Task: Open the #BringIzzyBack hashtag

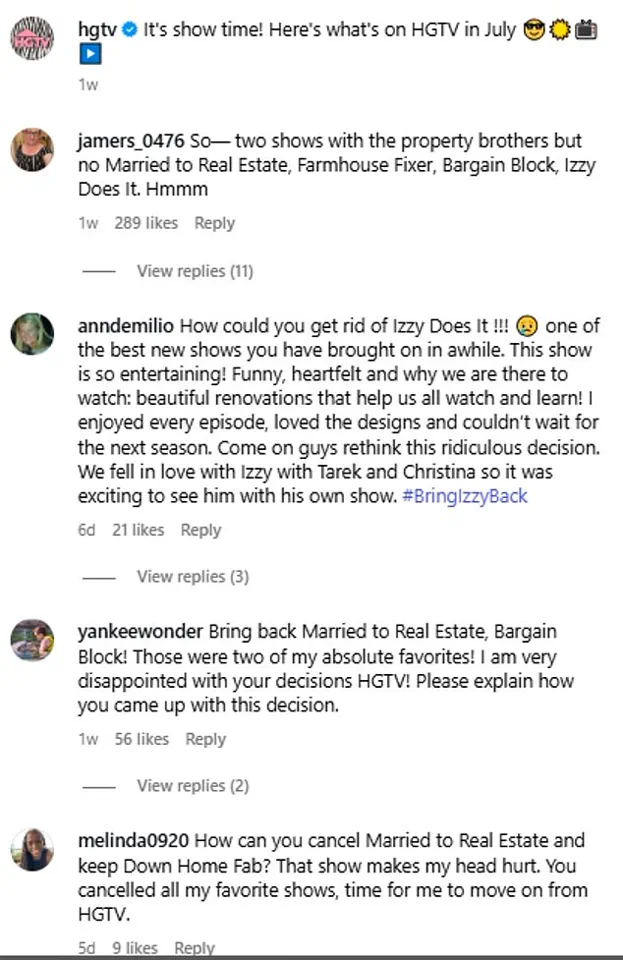Action: pos(466,495)
